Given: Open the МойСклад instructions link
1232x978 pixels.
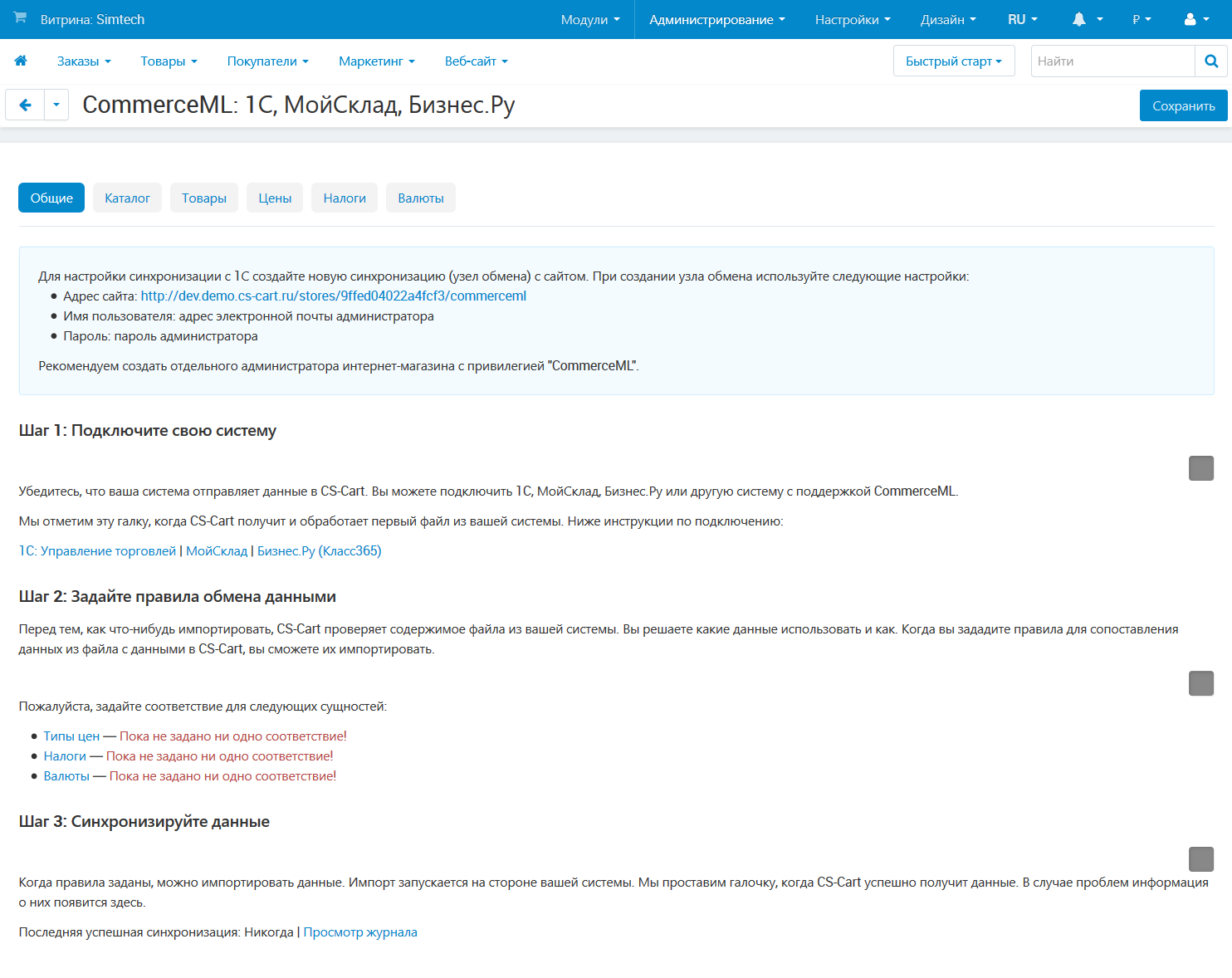Looking at the screenshot, I should 217,550.
